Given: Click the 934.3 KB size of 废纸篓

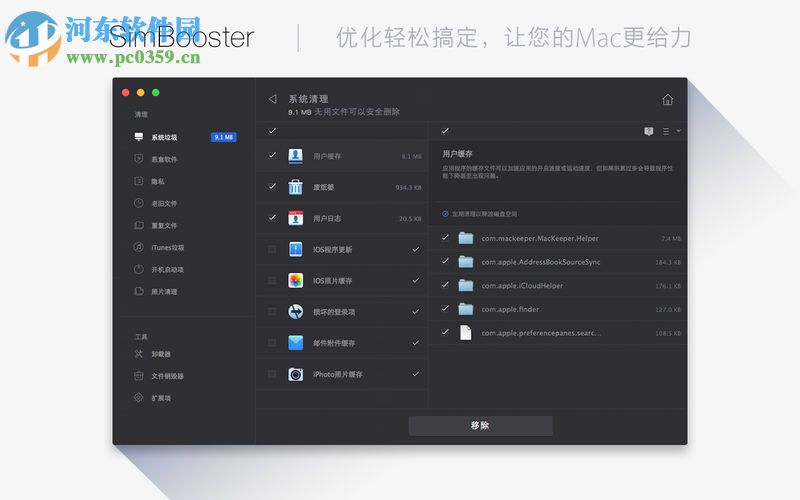Looking at the screenshot, I should (408, 188).
